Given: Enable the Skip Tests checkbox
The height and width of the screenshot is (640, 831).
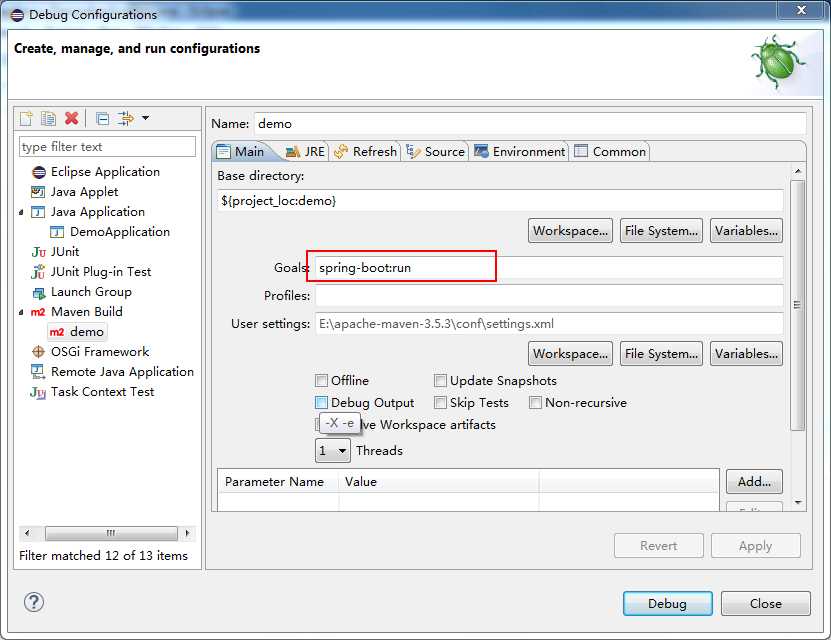Looking at the screenshot, I should click(440, 403).
